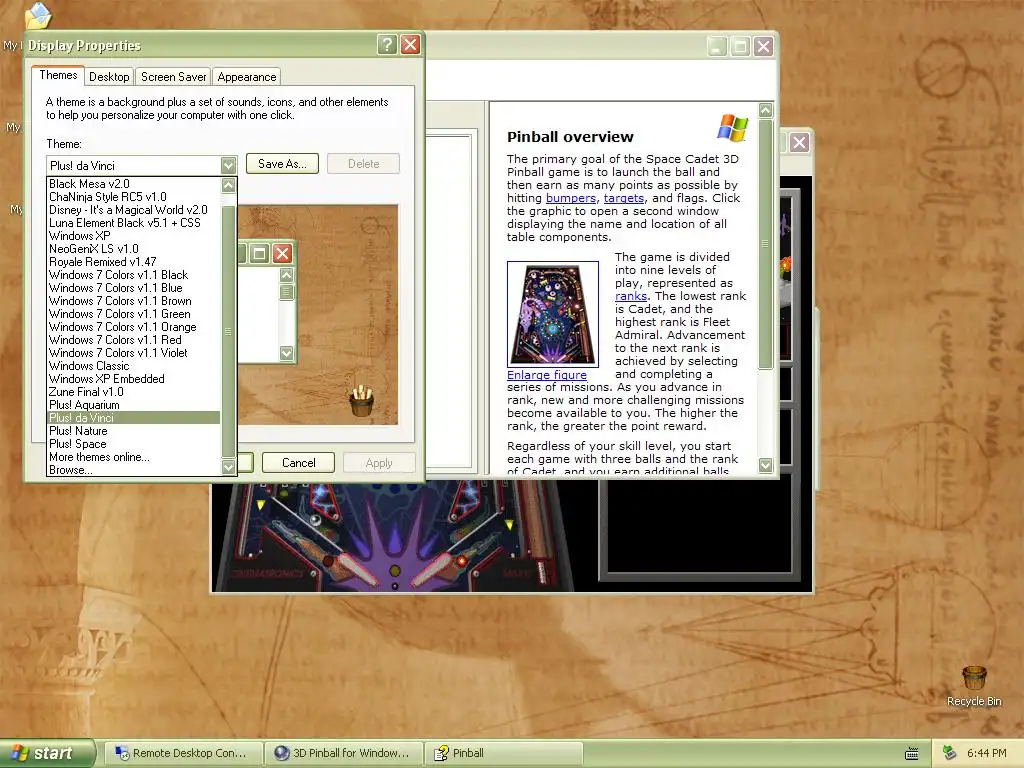
Task: Click the Windows logo in help pane
Action: (732, 127)
